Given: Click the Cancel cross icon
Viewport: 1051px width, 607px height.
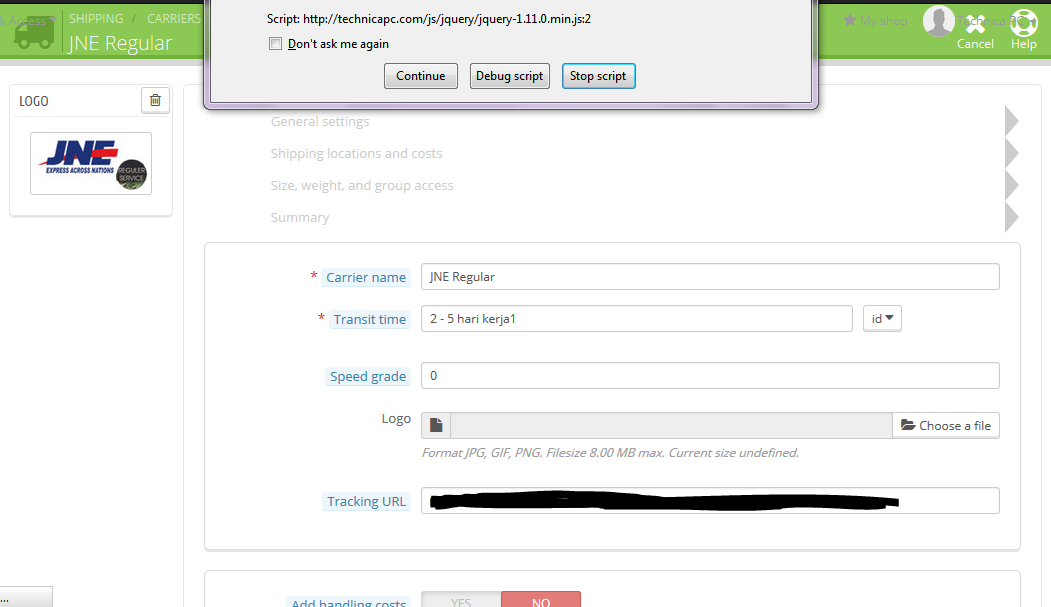Looking at the screenshot, I should coord(975,24).
